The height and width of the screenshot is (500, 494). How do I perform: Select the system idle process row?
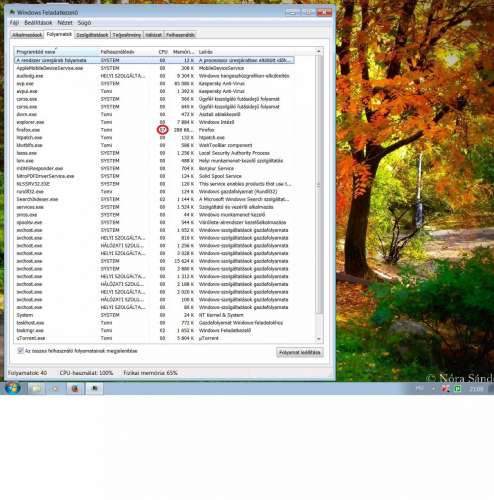pos(154,60)
